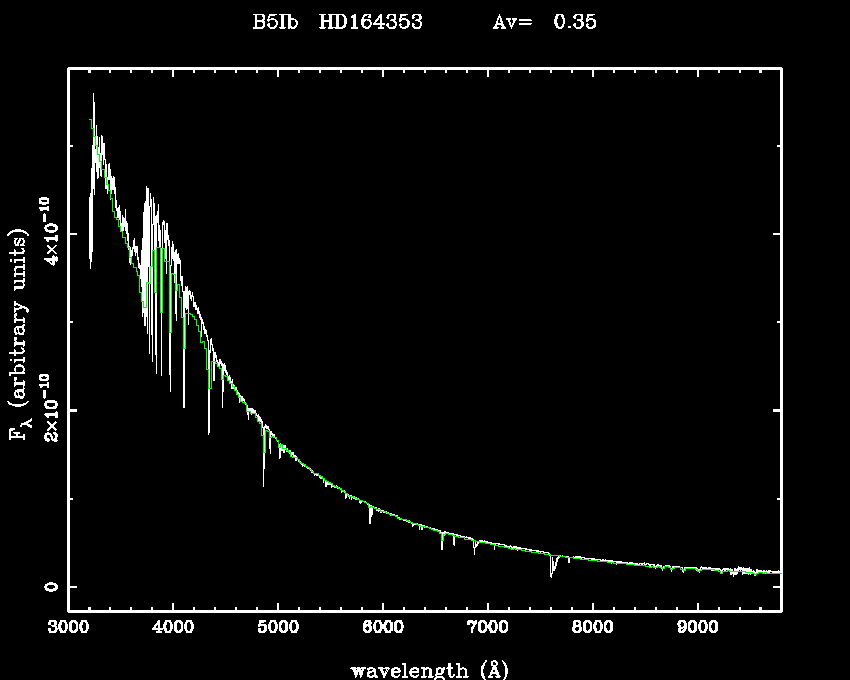
Task: Click the deep absorption dip near 7600 Å
Action: coord(551,570)
